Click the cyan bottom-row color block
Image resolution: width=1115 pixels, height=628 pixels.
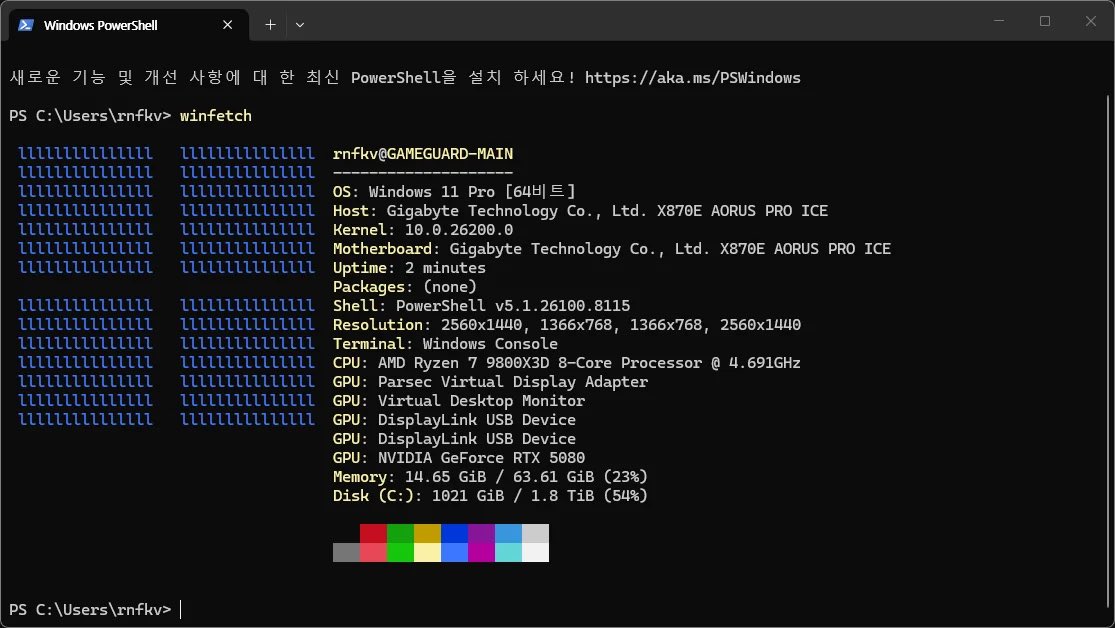click(508, 553)
